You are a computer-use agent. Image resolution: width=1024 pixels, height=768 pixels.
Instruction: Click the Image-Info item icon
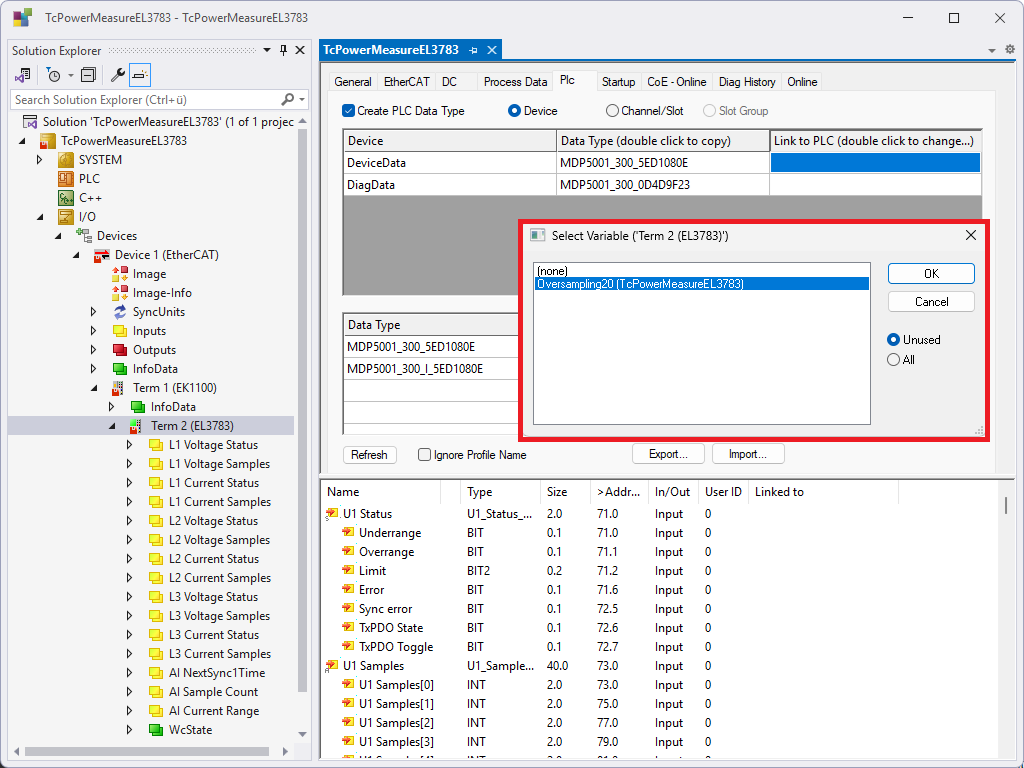[x=120, y=293]
